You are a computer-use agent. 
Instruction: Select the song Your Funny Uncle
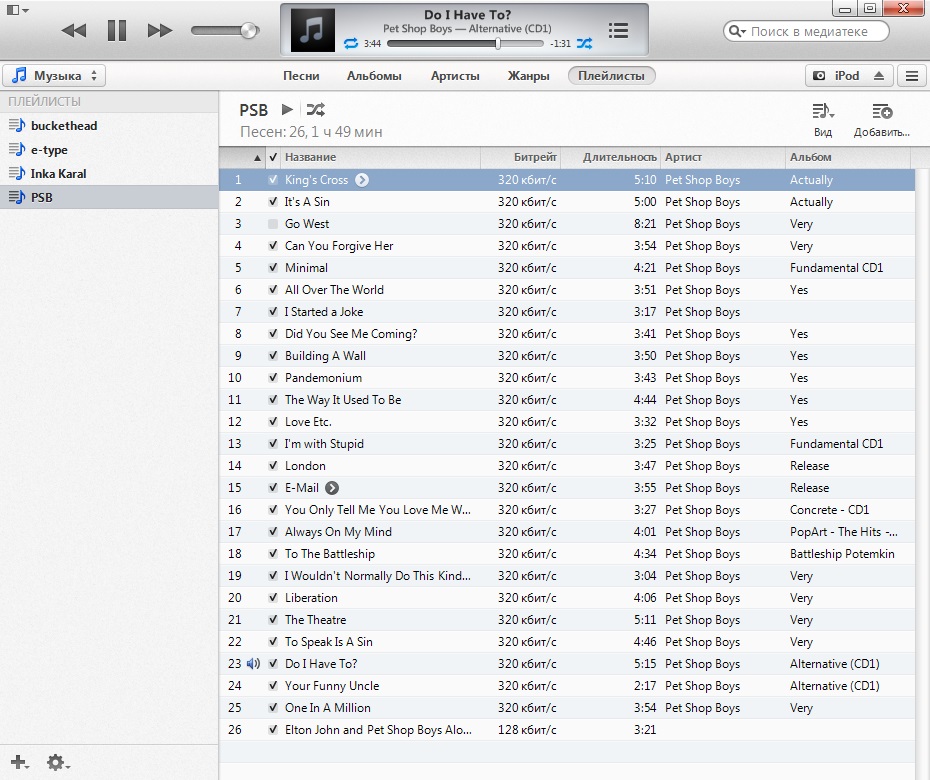[x=567, y=686]
